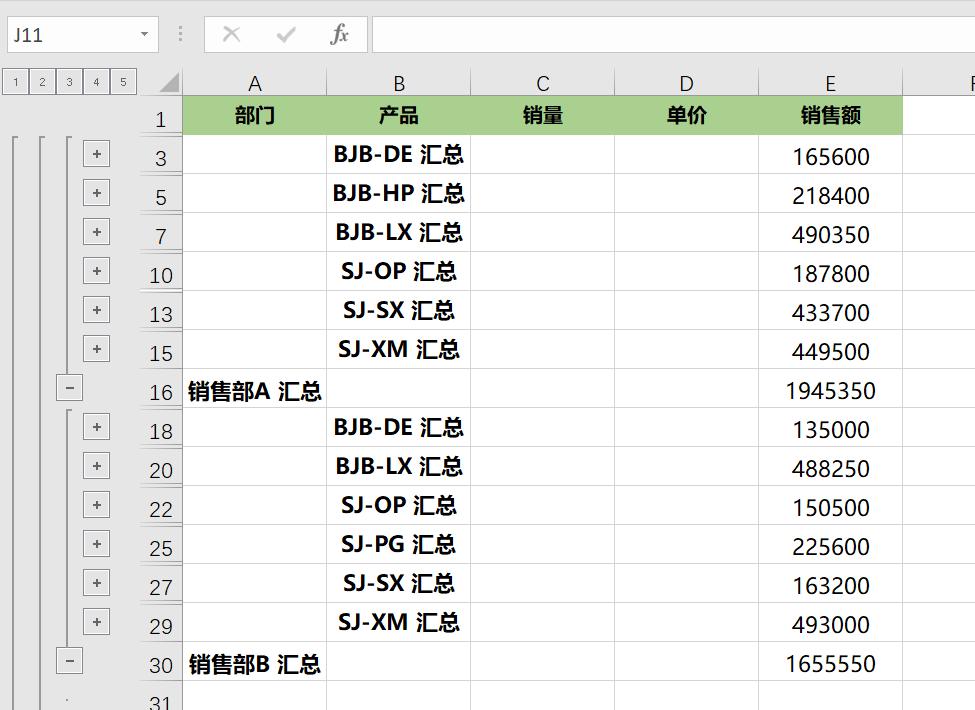Click the Name Box showing J11
975x710 pixels.
[83, 34]
